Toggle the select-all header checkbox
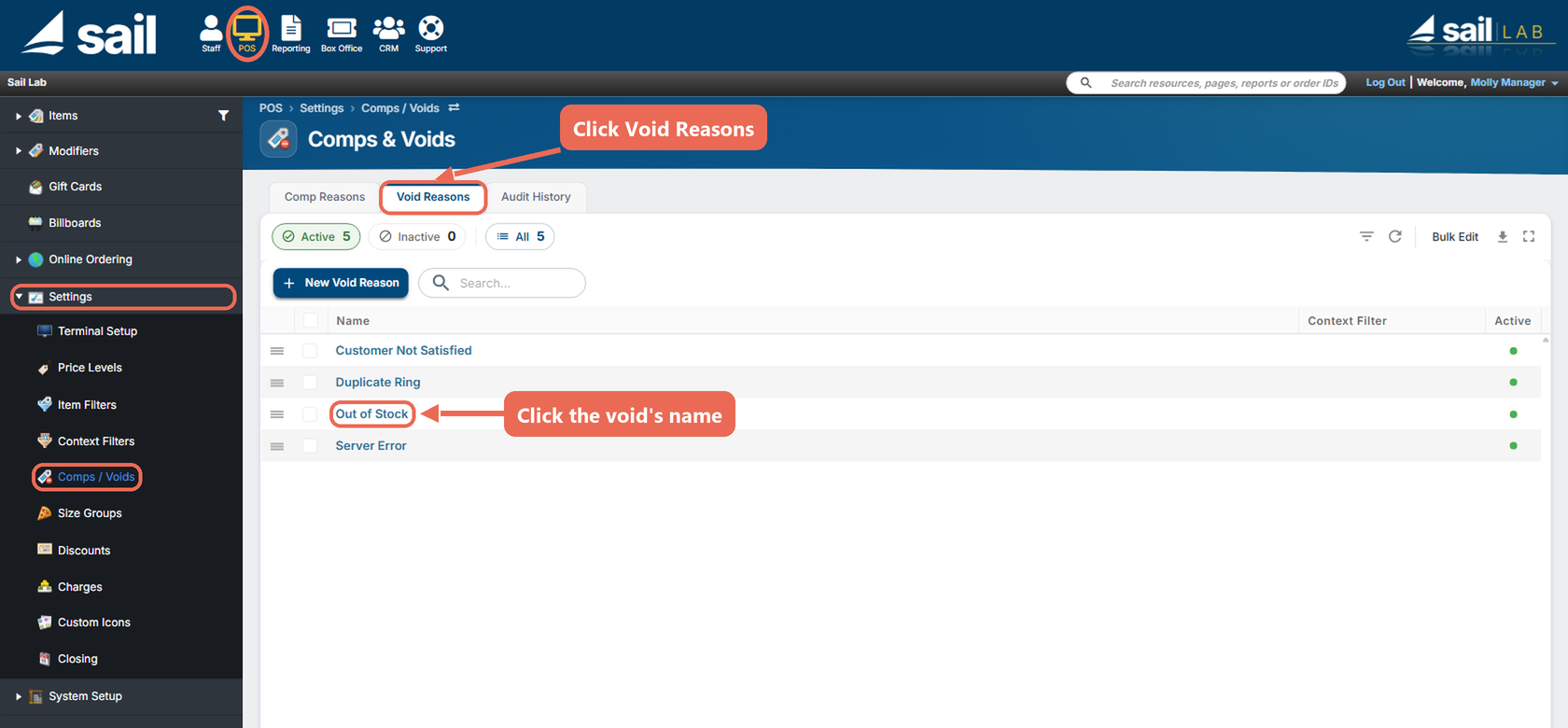 point(311,321)
